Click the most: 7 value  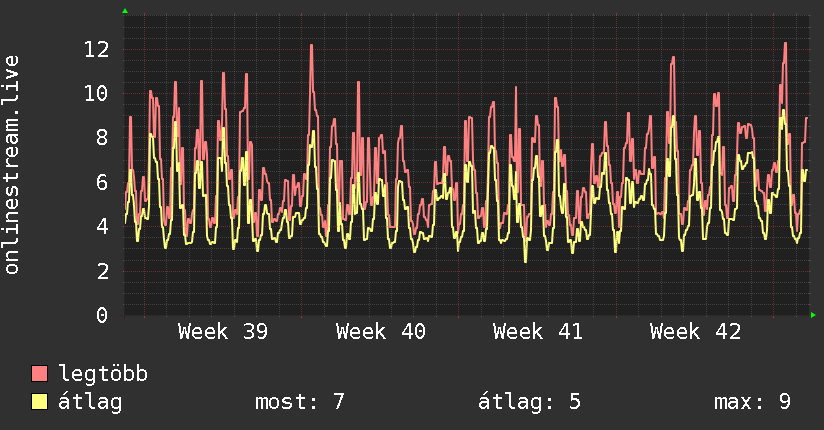pos(300,402)
